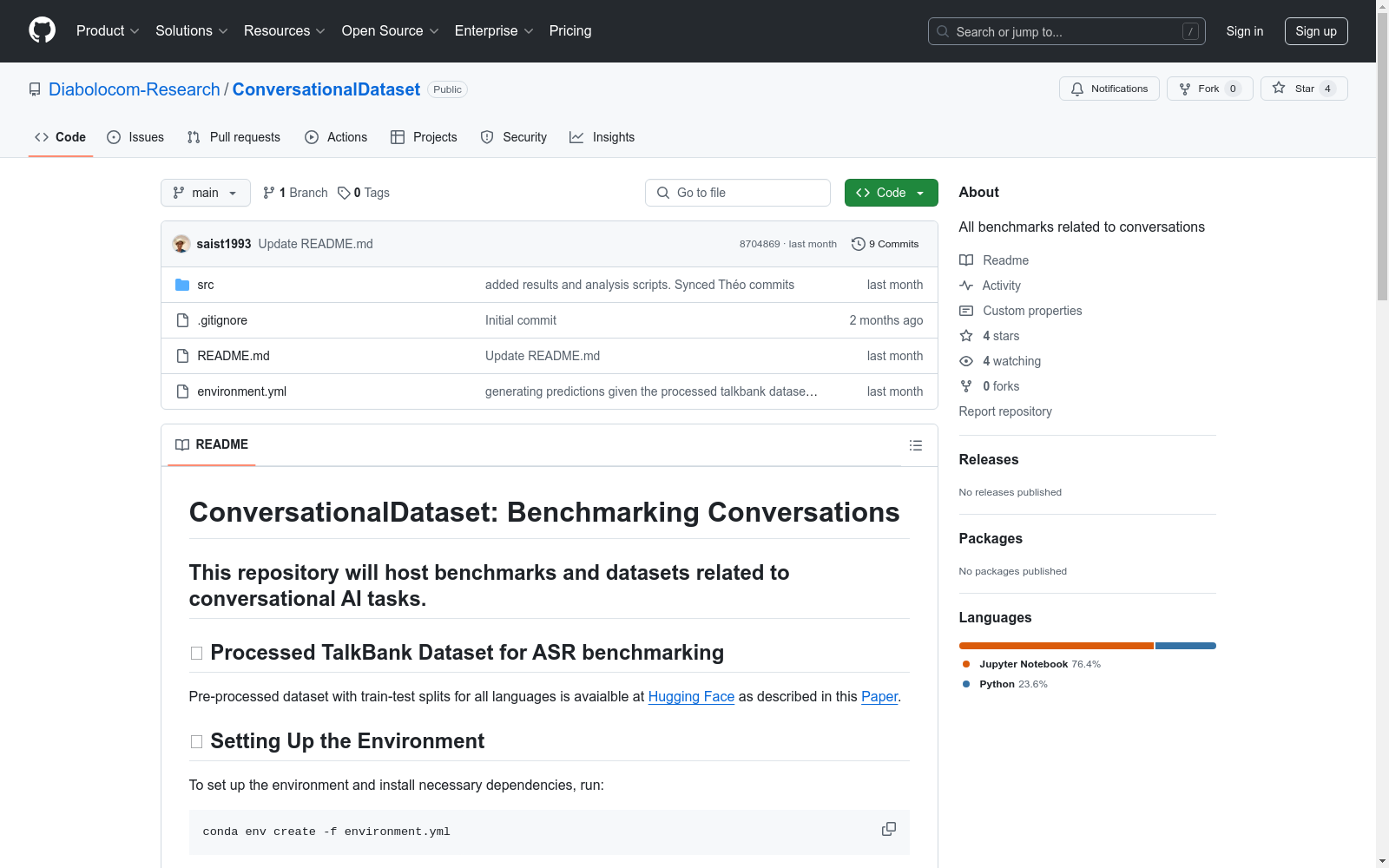The image size is (1389, 868).
Task: Expand the Open Source menu
Action: point(391,31)
